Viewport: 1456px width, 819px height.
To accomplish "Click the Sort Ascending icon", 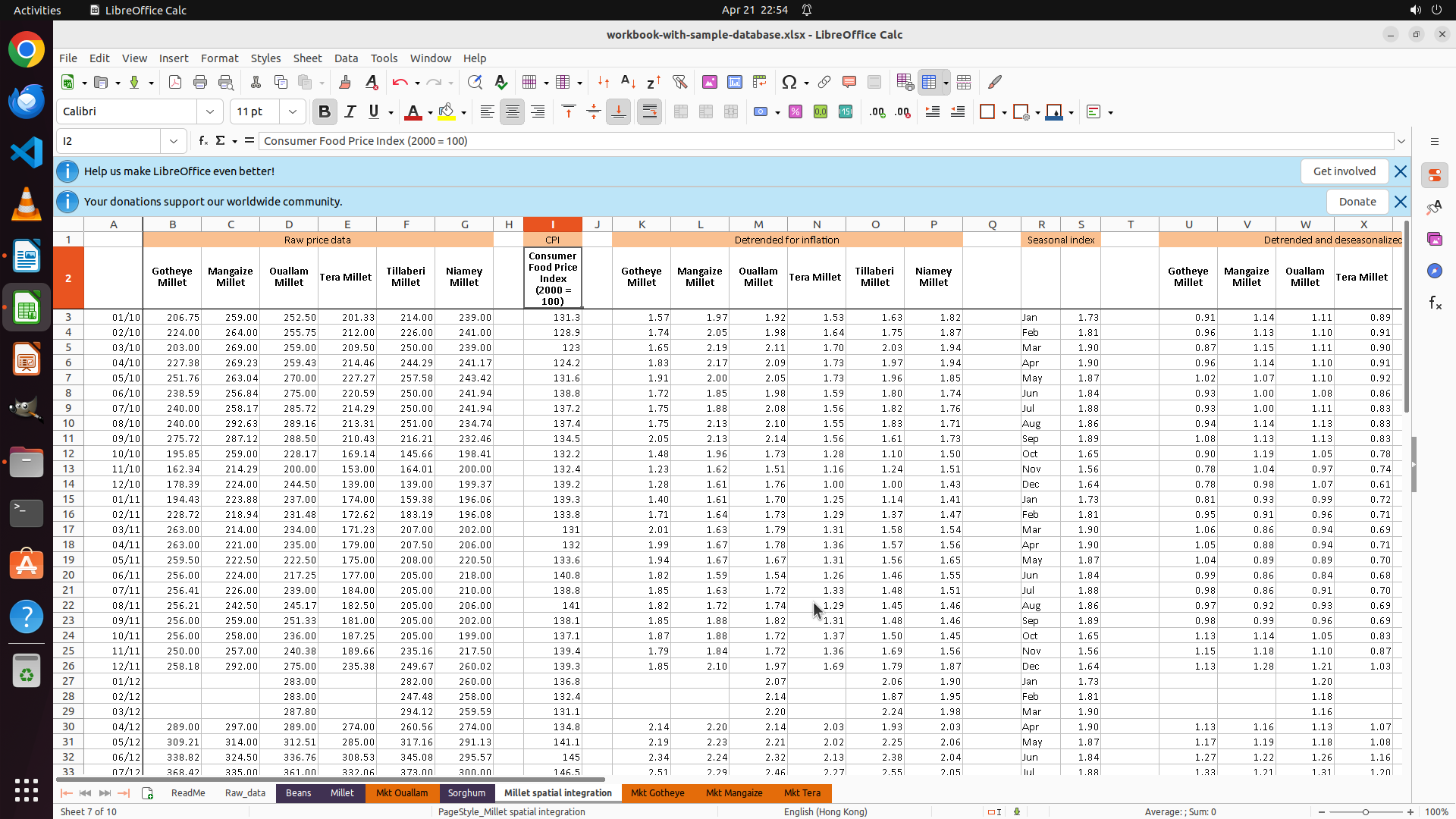I will [628, 82].
